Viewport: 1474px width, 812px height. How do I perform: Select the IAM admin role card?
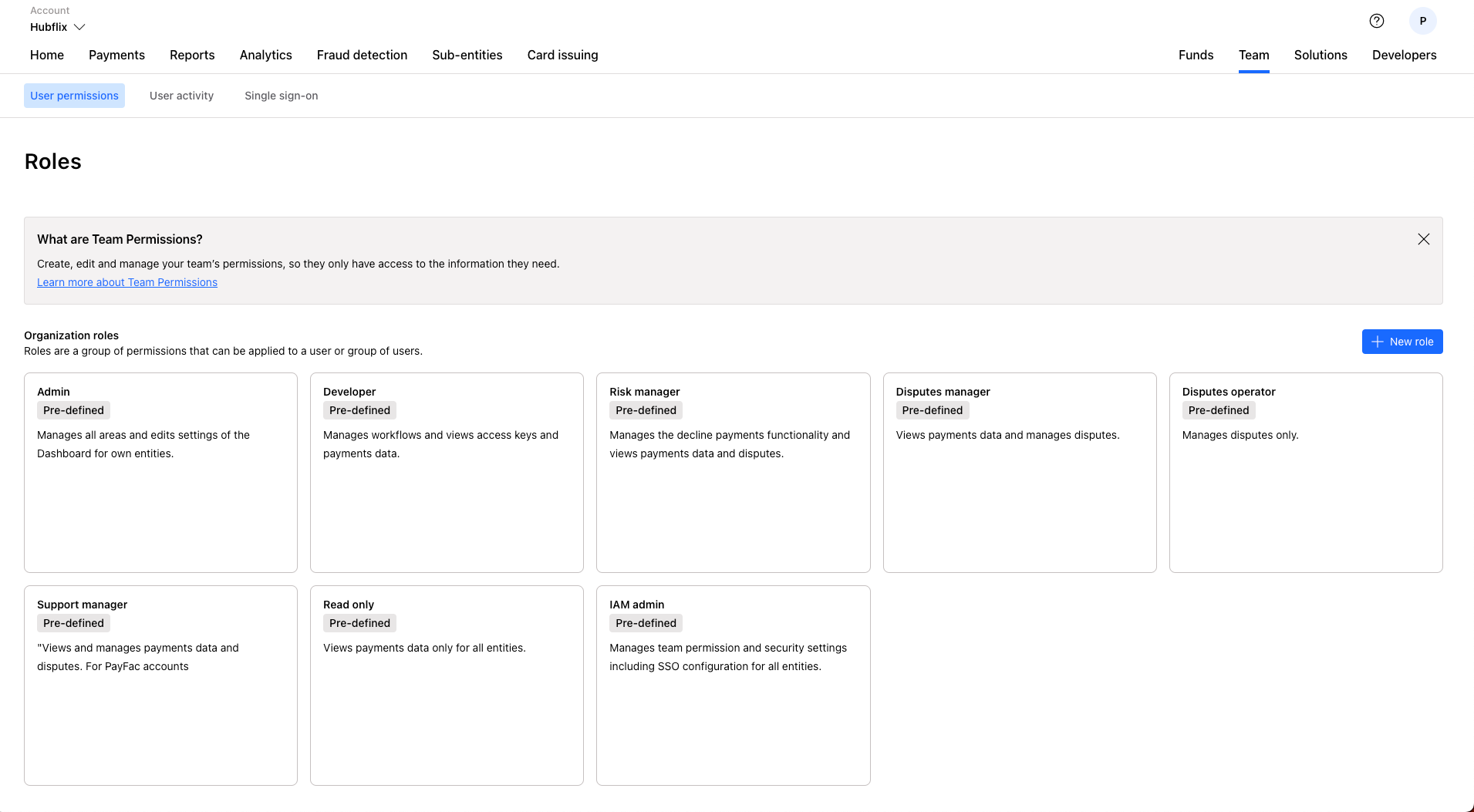(733, 685)
